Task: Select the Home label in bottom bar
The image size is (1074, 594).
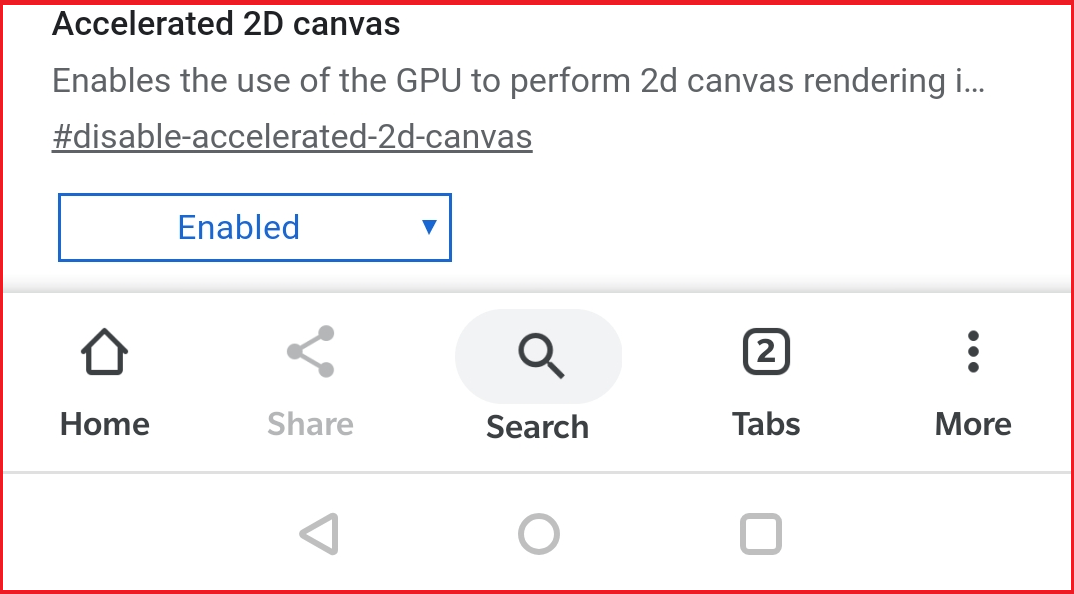Action: pos(105,424)
